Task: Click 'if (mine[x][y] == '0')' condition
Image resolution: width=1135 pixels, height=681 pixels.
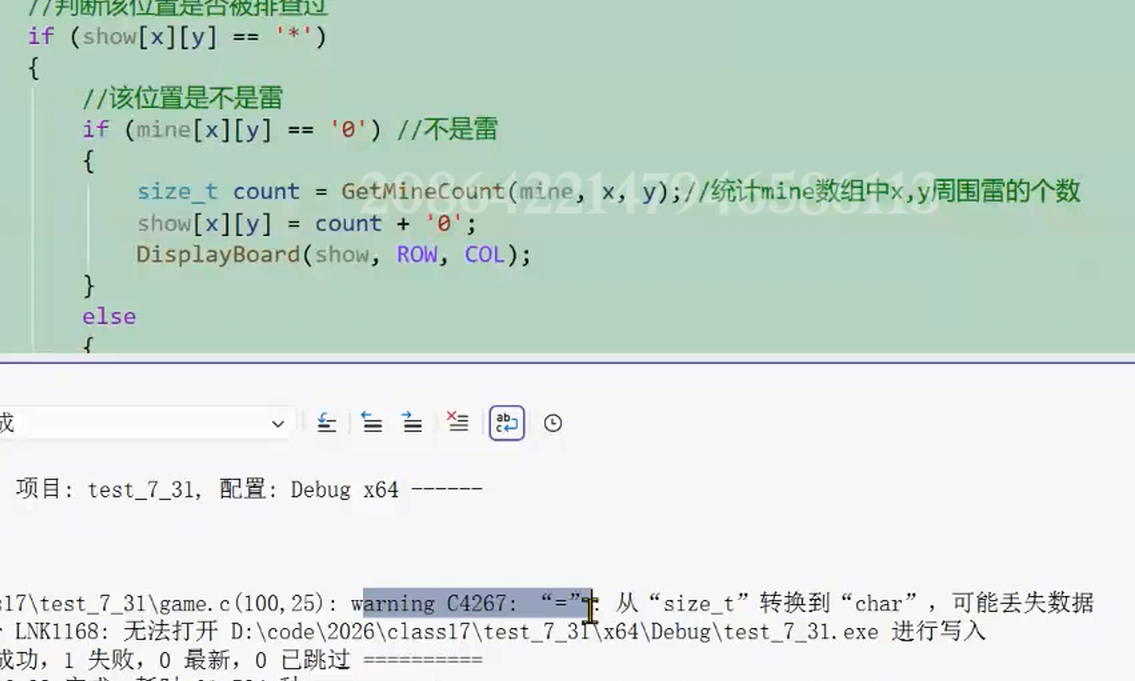Action: click(x=232, y=130)
